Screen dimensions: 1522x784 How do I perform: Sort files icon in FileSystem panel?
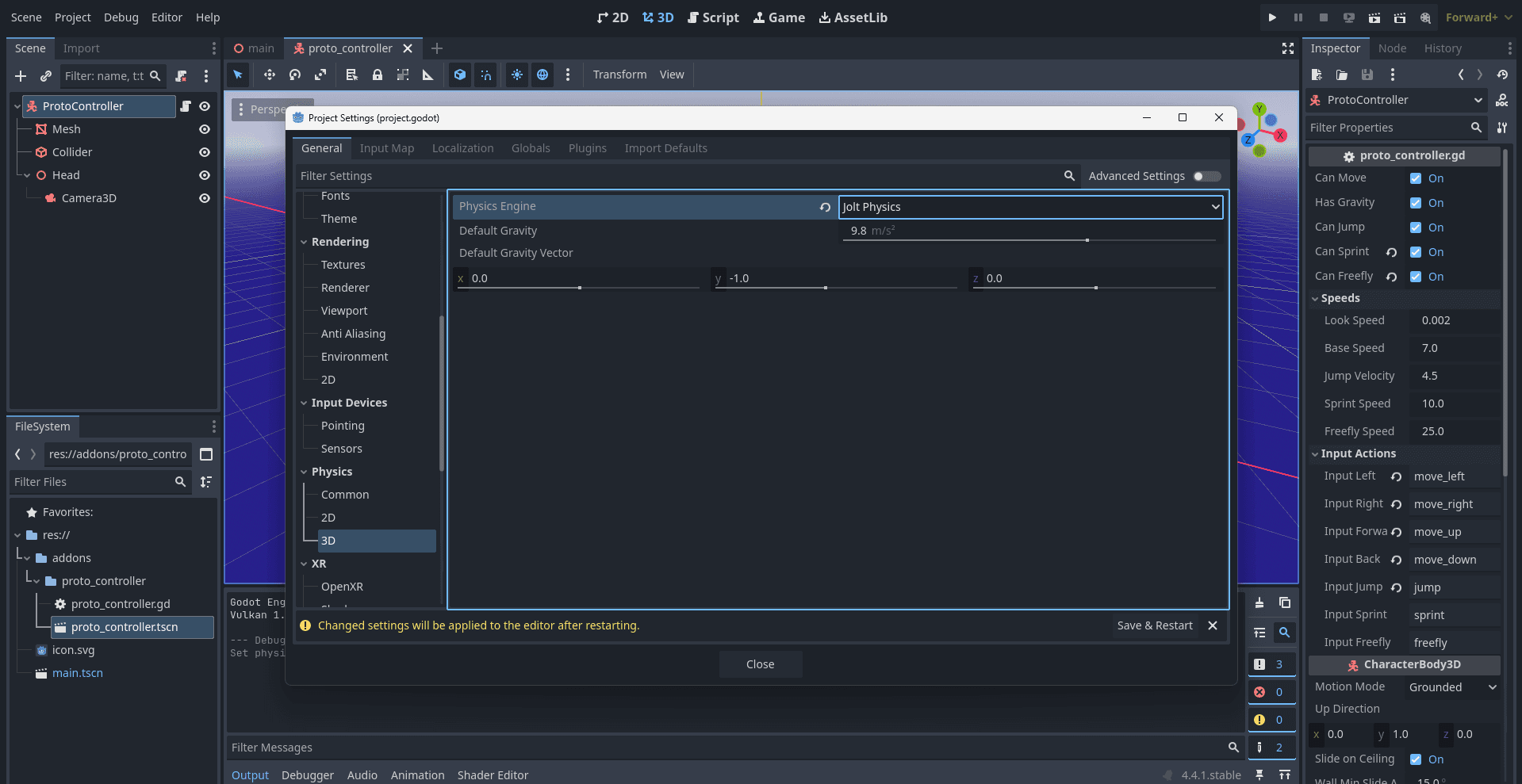[x=206, y=482]
